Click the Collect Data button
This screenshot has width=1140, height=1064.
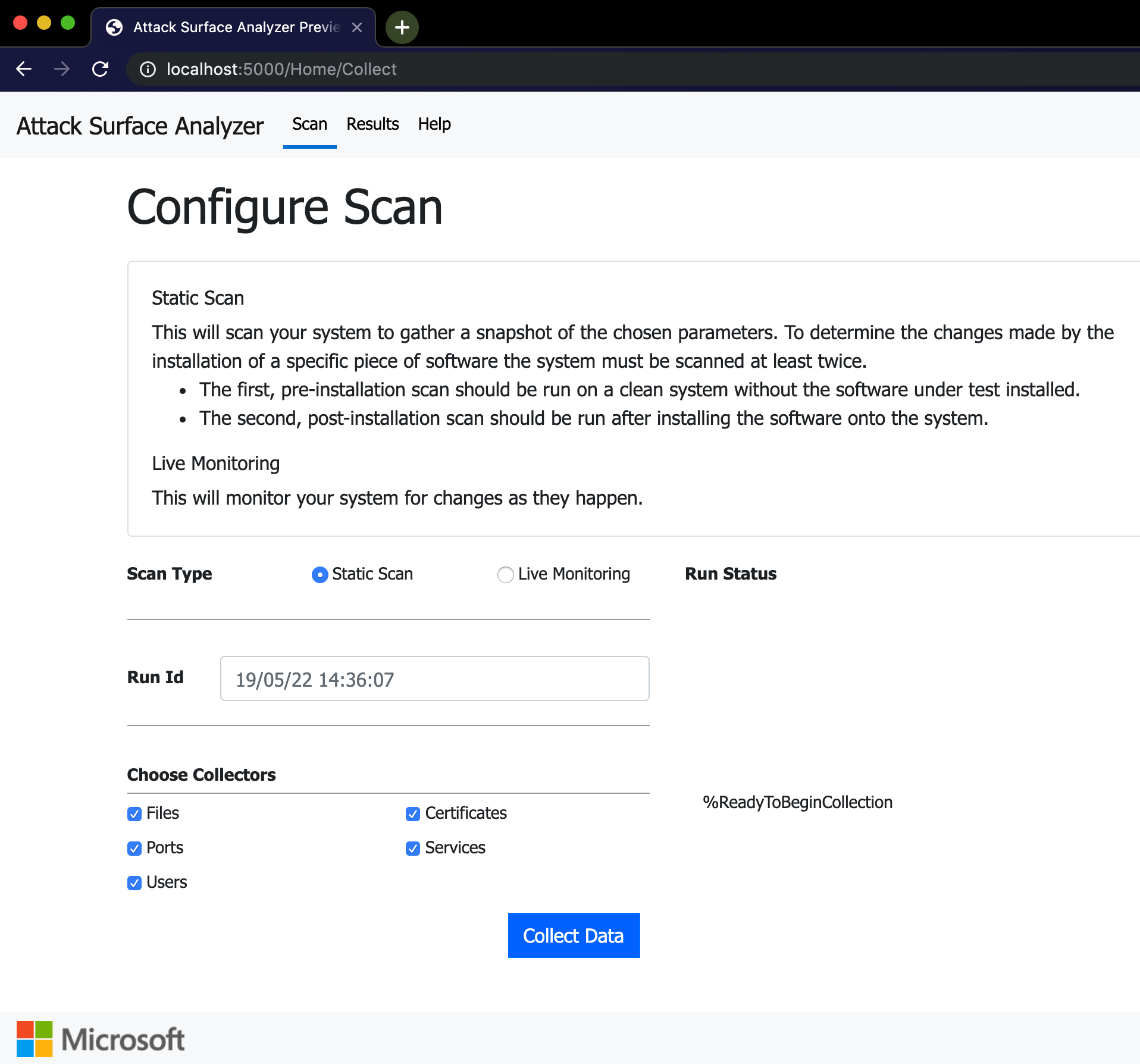click(x=574, y=935)
